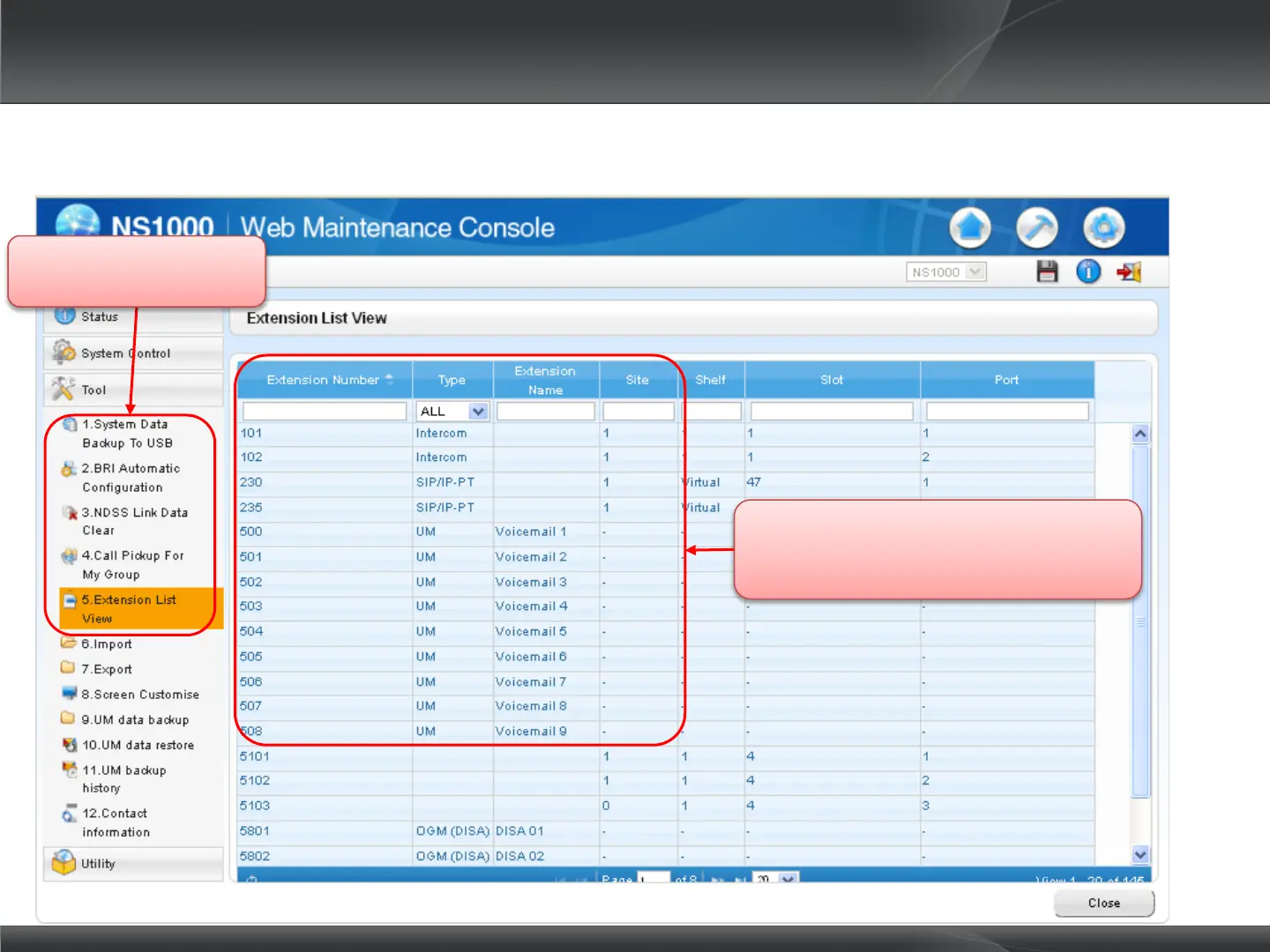
Task: Collapse the Tool menu section
Action: coord(133,390)
